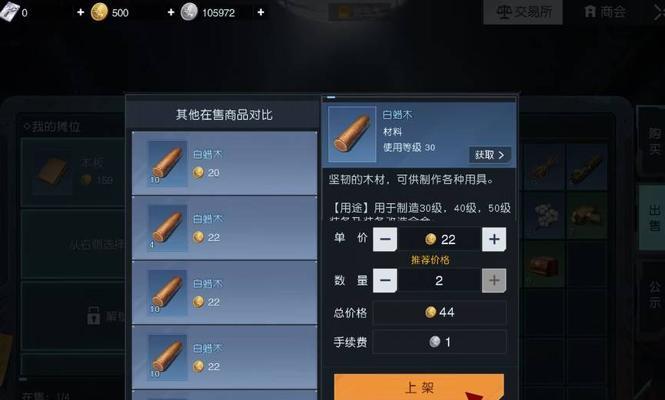Click the 木板 item in my stall
Screen dimensions: 665x400
pyautogui.click(x=72, y=172)
